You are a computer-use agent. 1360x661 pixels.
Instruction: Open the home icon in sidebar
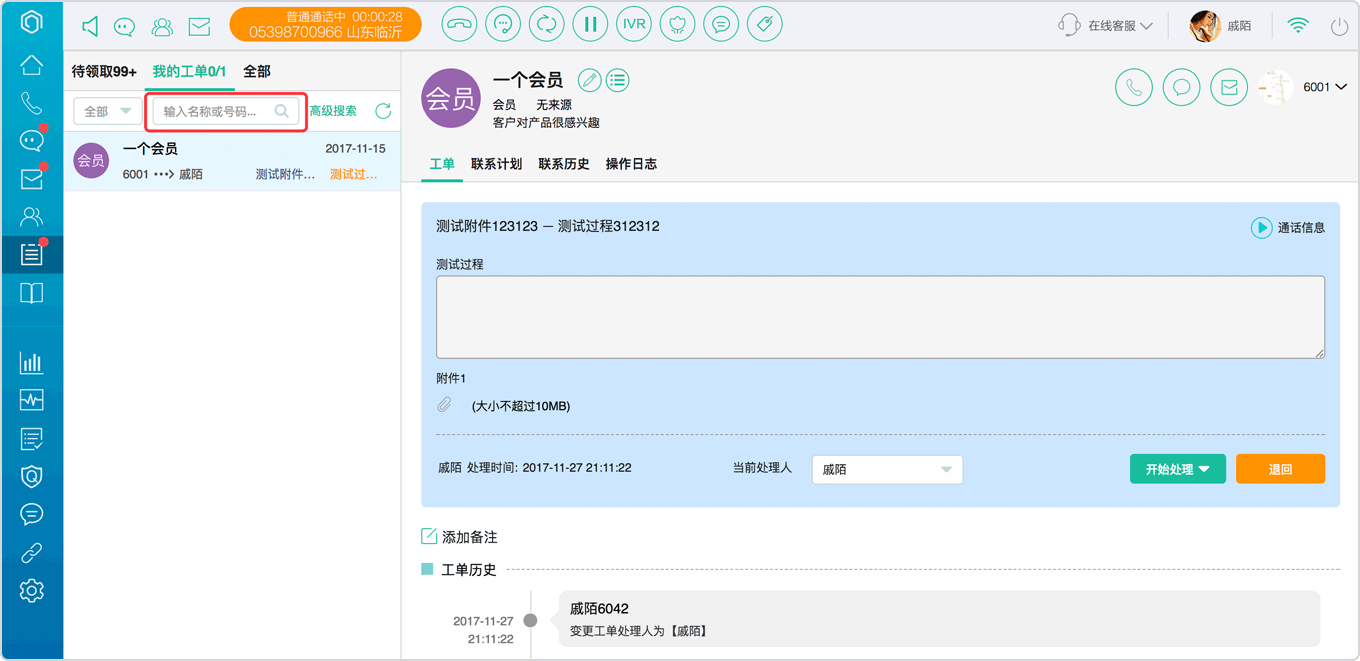point(32,66)
